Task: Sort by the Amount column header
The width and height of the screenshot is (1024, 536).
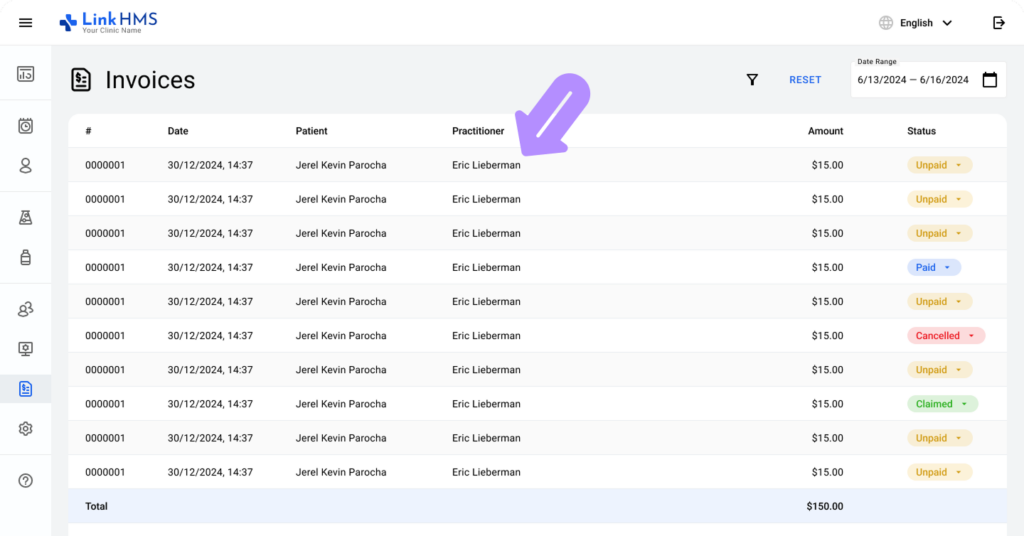Action: pos(825,131)
